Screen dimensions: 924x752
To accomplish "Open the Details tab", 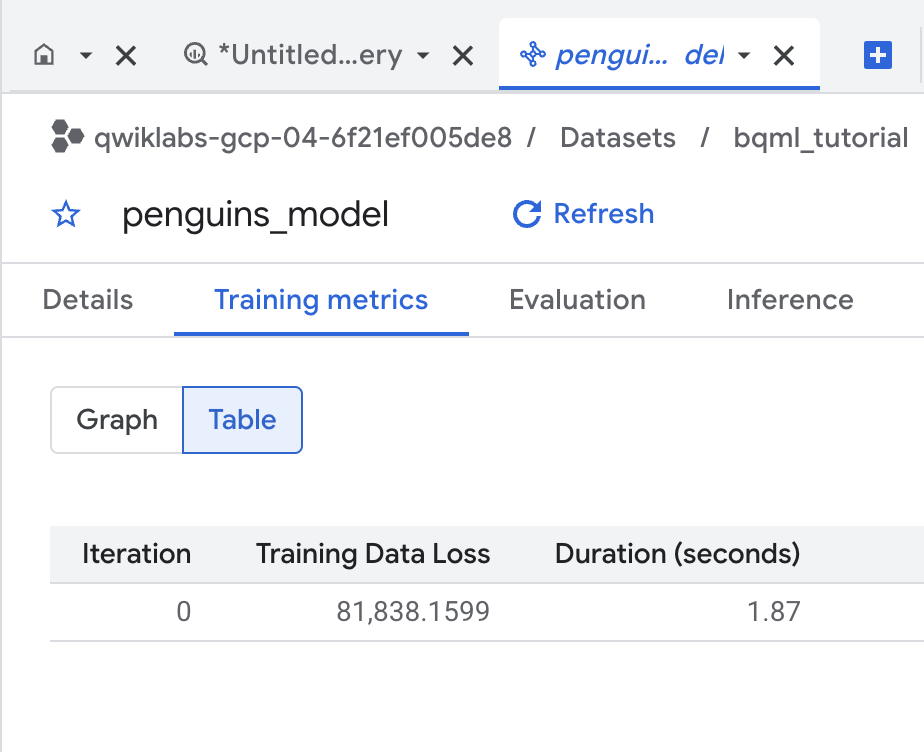I will pos(86,300).
